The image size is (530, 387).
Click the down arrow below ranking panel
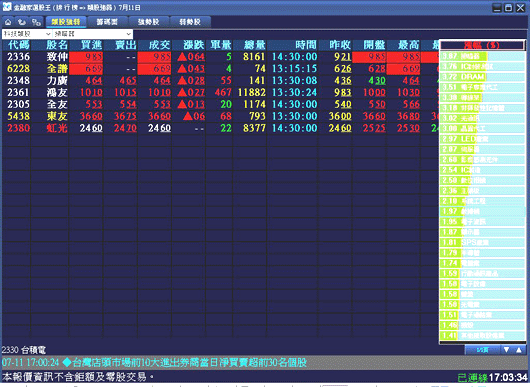506,350
